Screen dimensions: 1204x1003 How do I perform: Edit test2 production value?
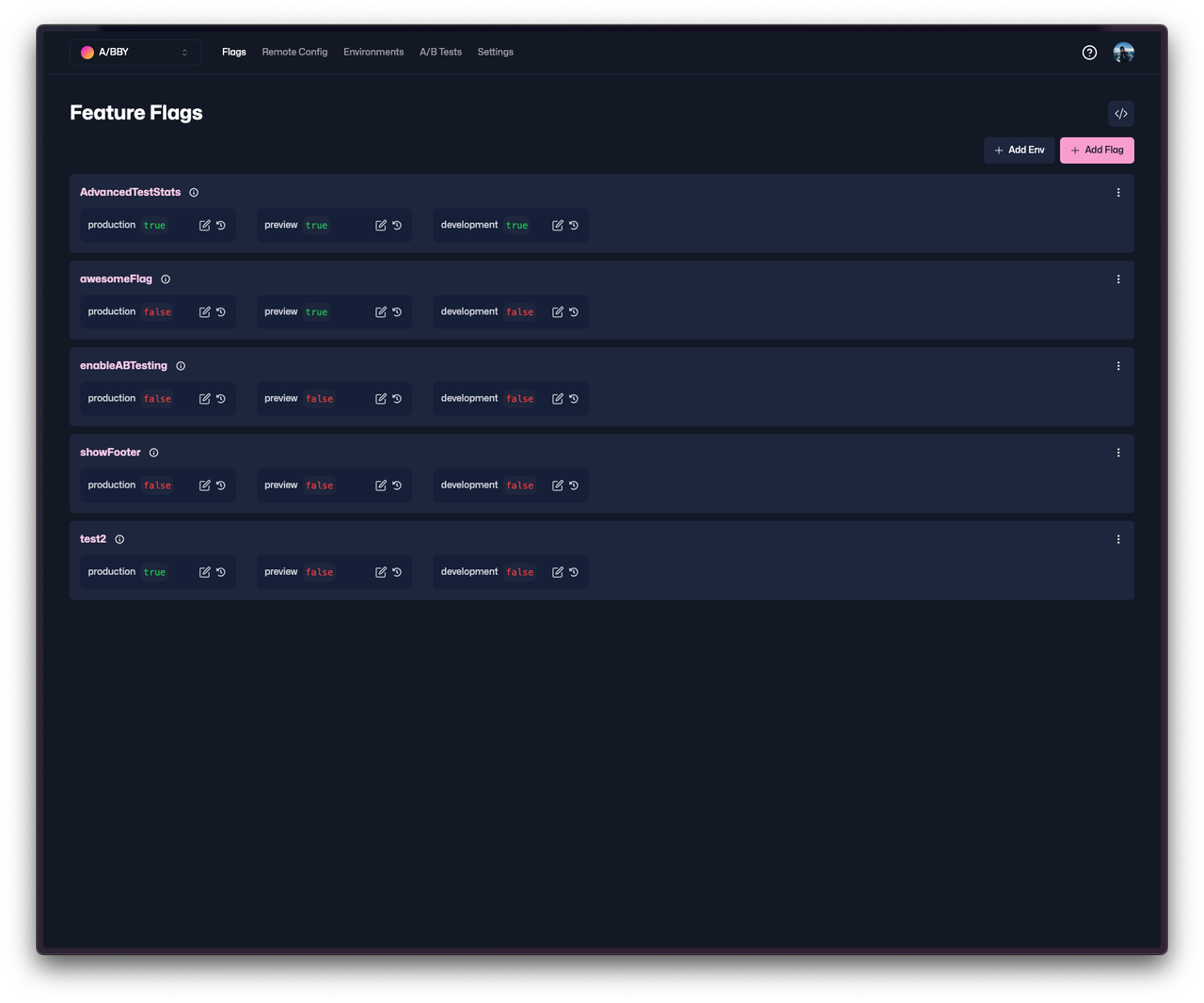coord(205,572)
